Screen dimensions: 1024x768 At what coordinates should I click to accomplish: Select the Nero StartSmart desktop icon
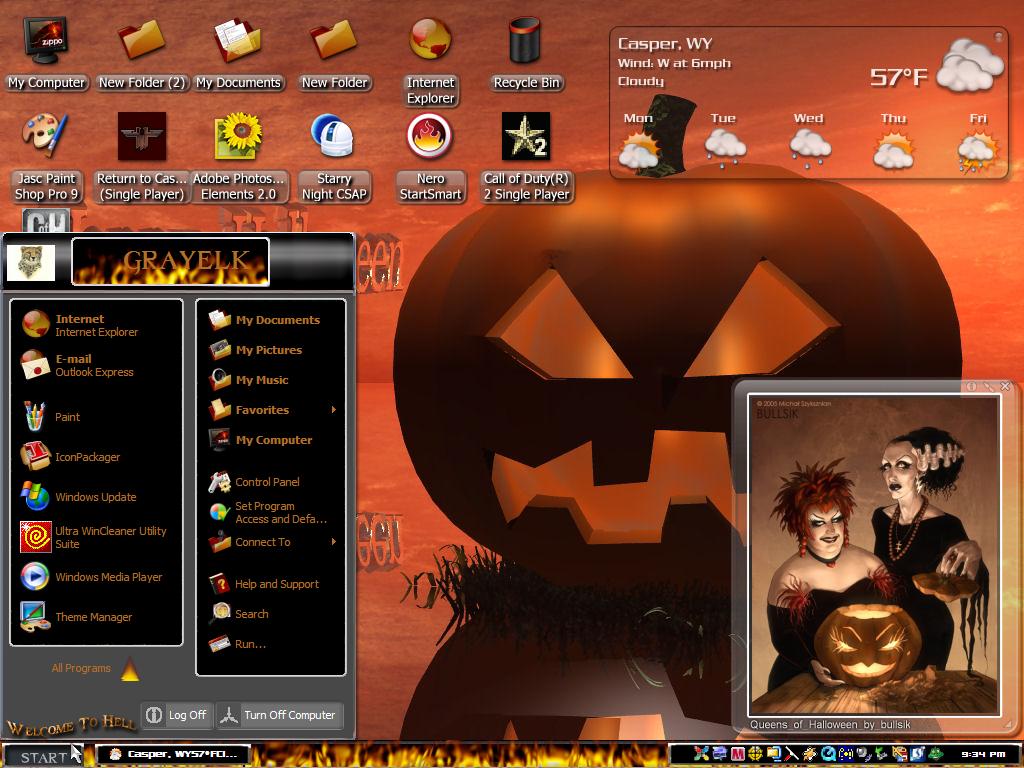tap(430, 157)
